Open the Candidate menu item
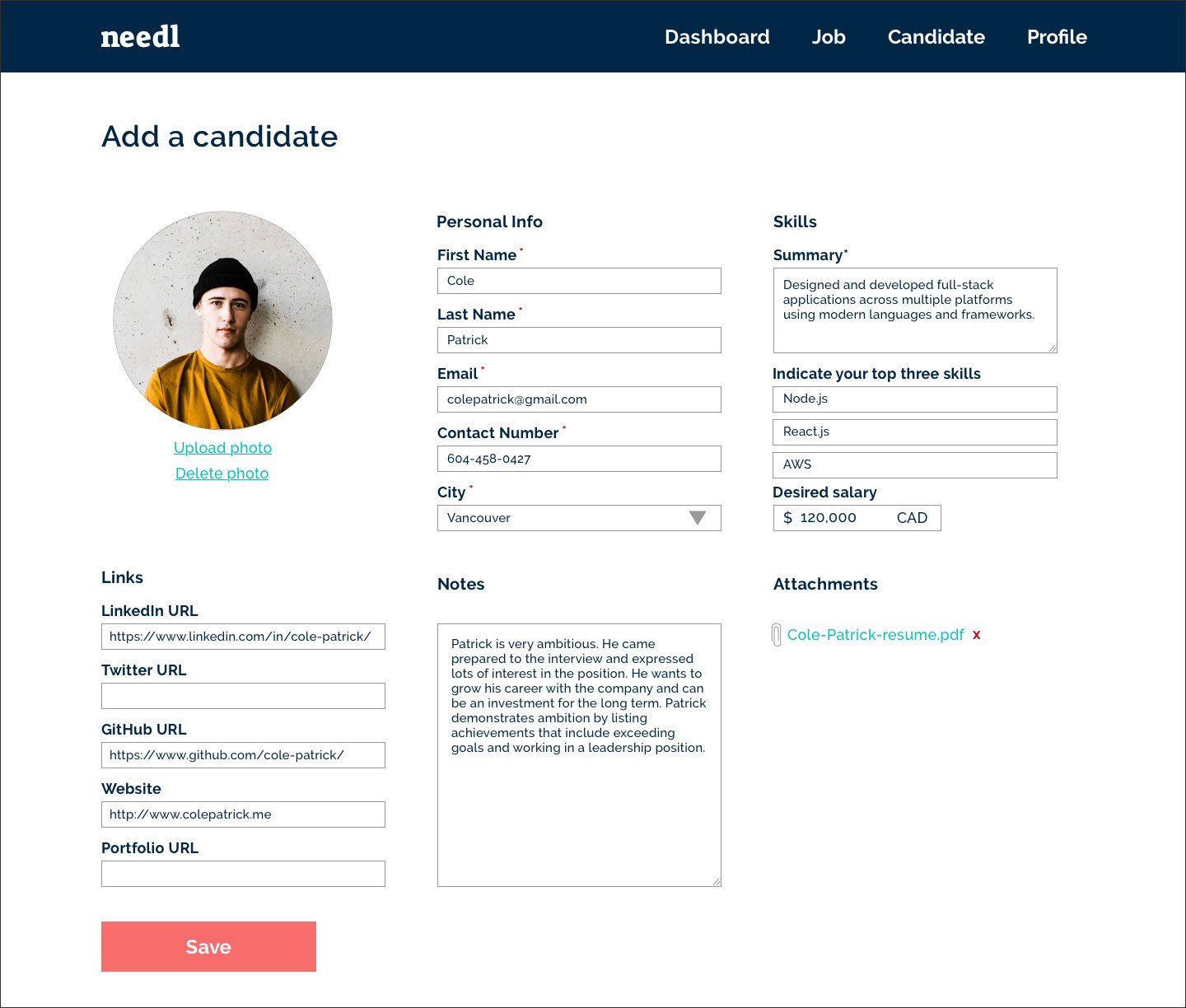 (936, 37)
